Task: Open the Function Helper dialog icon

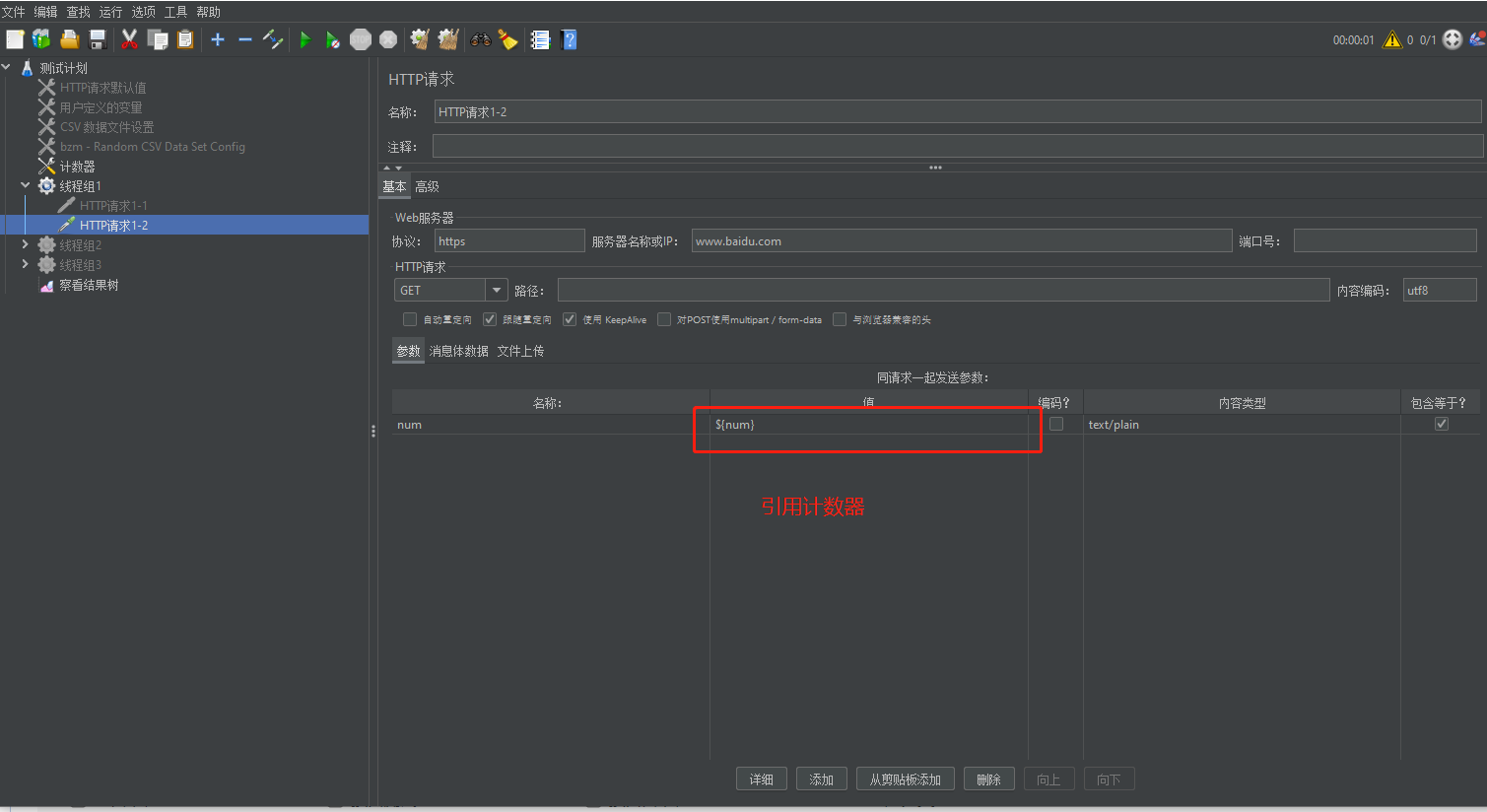Action: 540,39
